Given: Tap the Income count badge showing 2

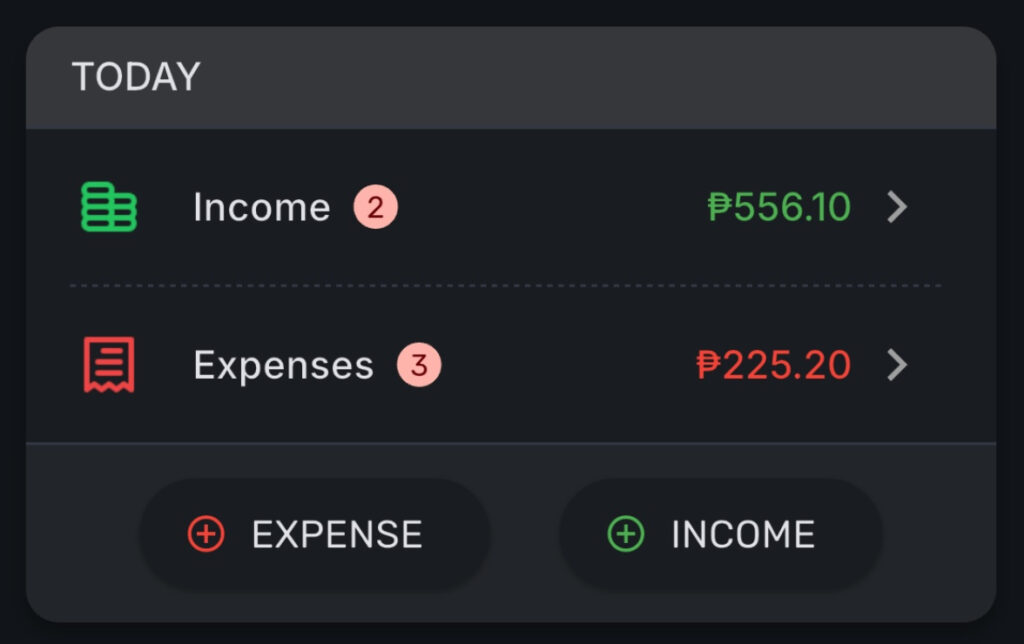Looking at the screenshot, I should point(375,208).
